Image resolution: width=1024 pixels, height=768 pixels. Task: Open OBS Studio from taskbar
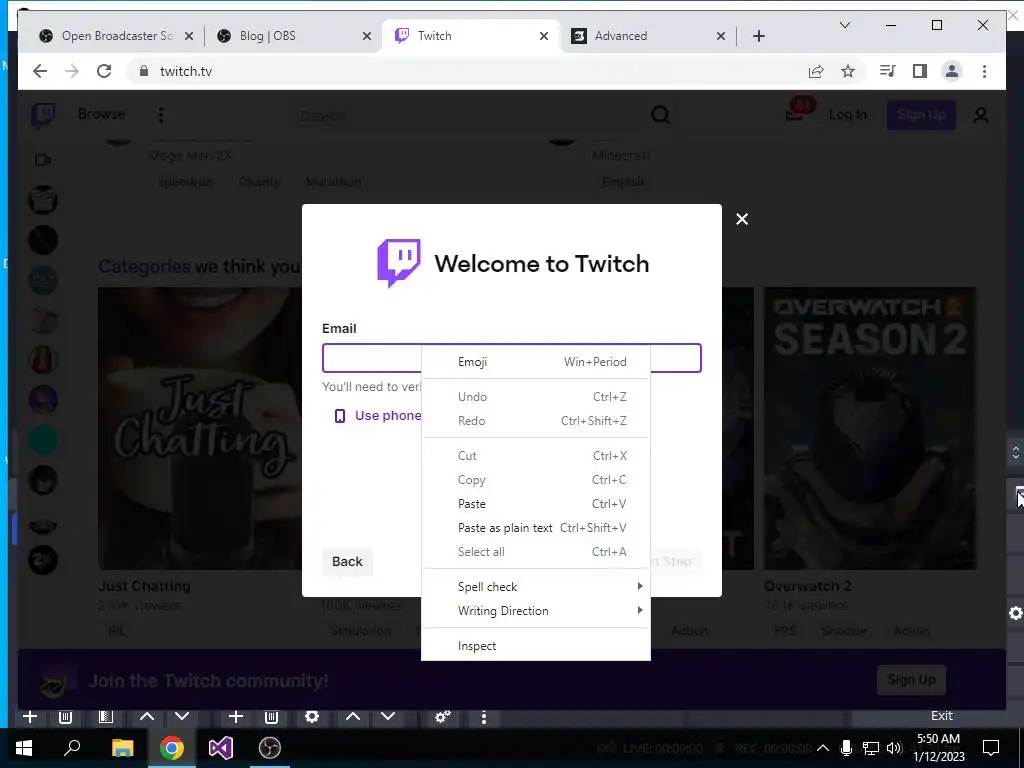(x=270, y=748)
